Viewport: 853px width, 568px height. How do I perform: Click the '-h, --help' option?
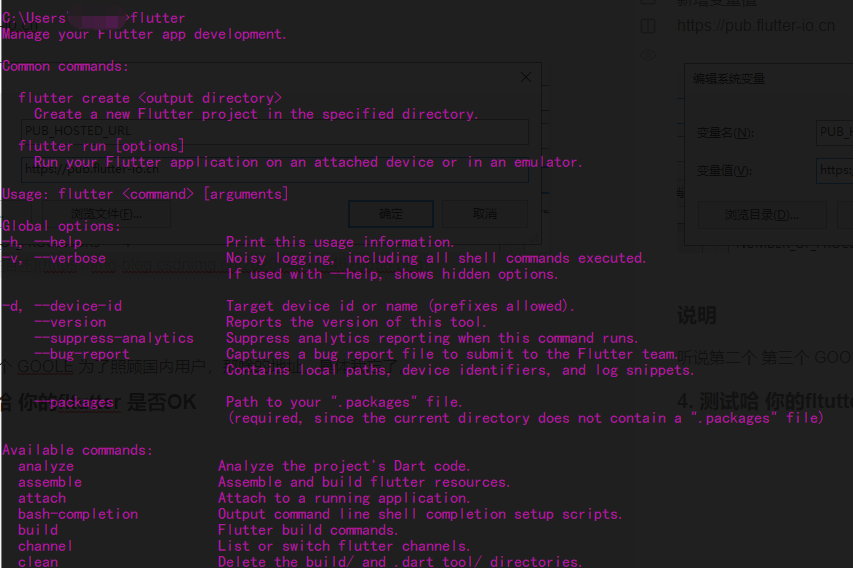[42, 242]
